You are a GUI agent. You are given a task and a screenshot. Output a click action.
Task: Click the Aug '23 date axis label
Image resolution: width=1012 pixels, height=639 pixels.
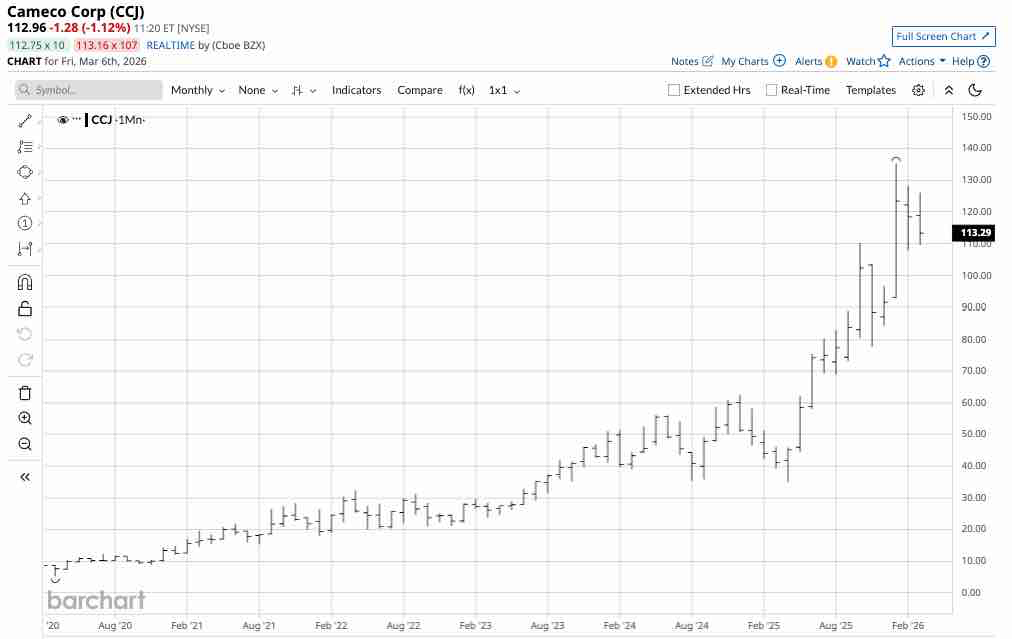(x=547, y=625)
